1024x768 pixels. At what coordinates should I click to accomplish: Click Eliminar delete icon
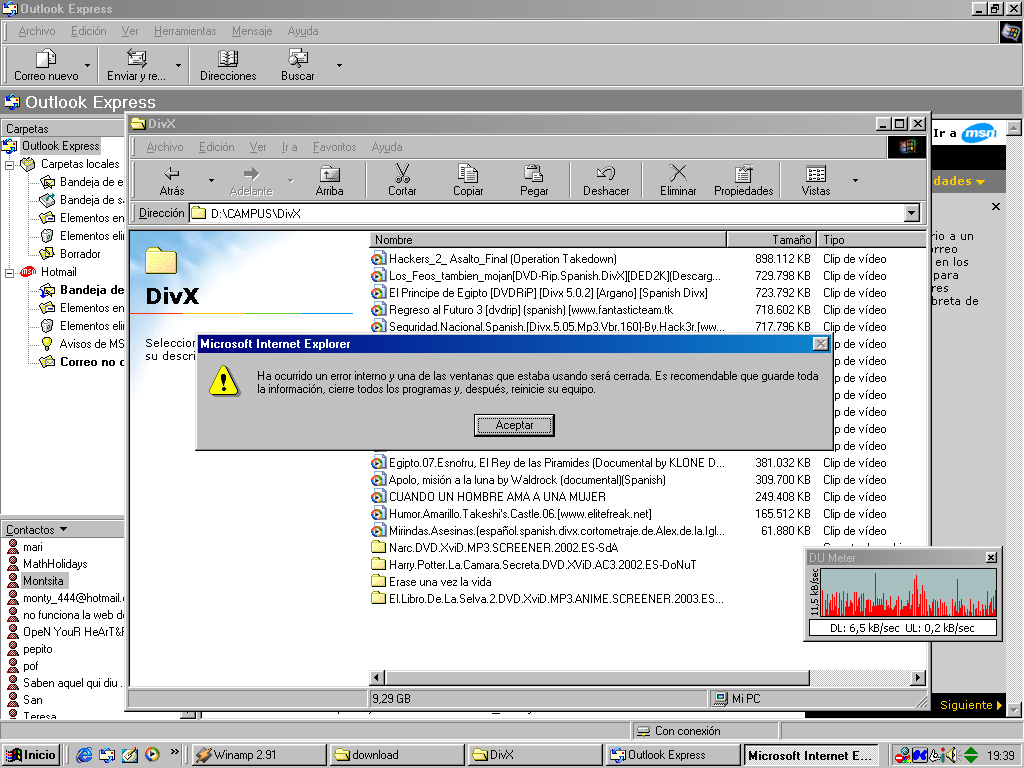pos(678,173)
